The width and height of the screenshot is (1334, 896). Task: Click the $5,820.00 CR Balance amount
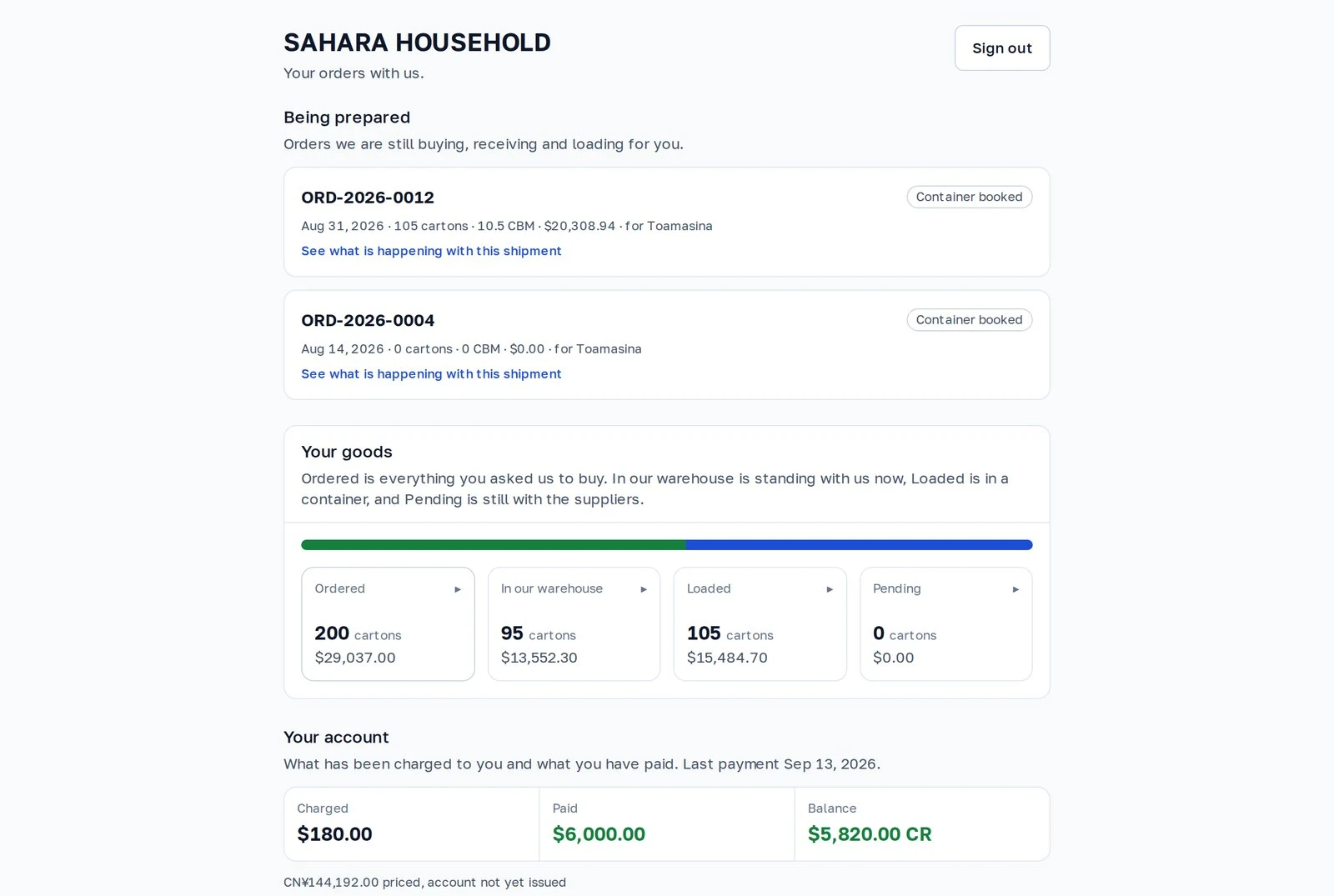click(x=870, y=834)
